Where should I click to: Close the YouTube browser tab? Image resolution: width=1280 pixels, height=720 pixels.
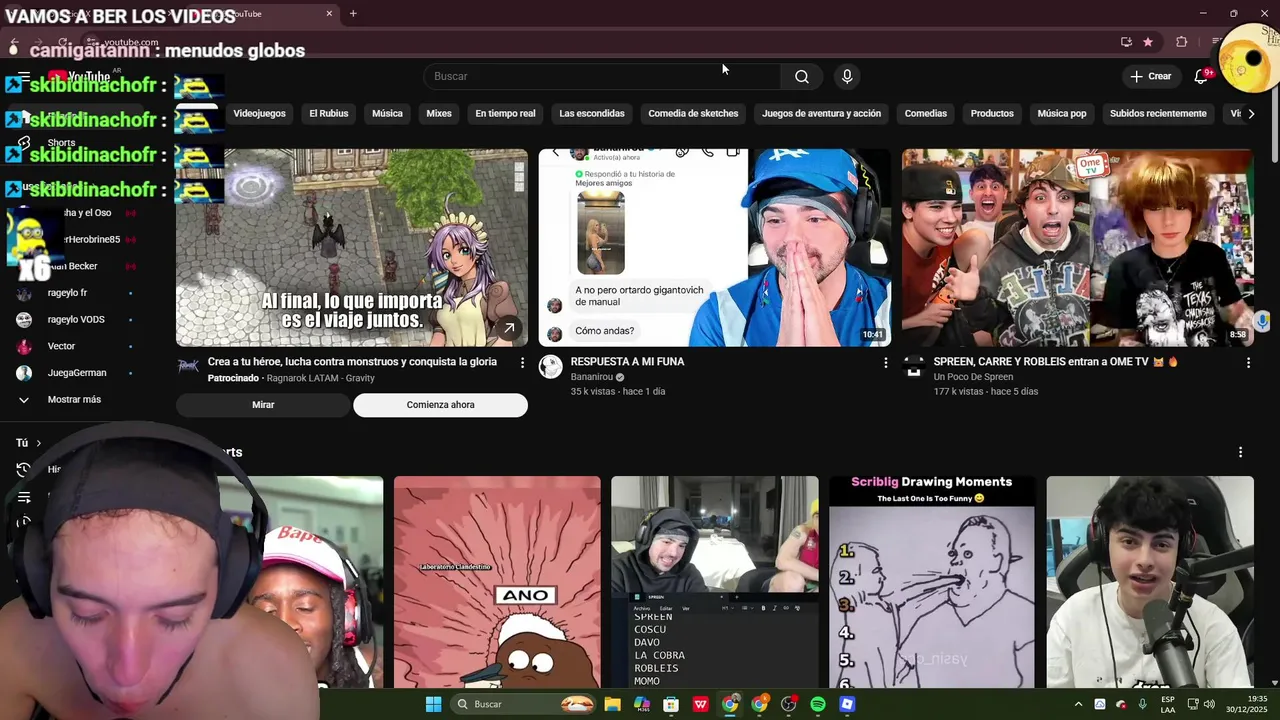point(329,13)
